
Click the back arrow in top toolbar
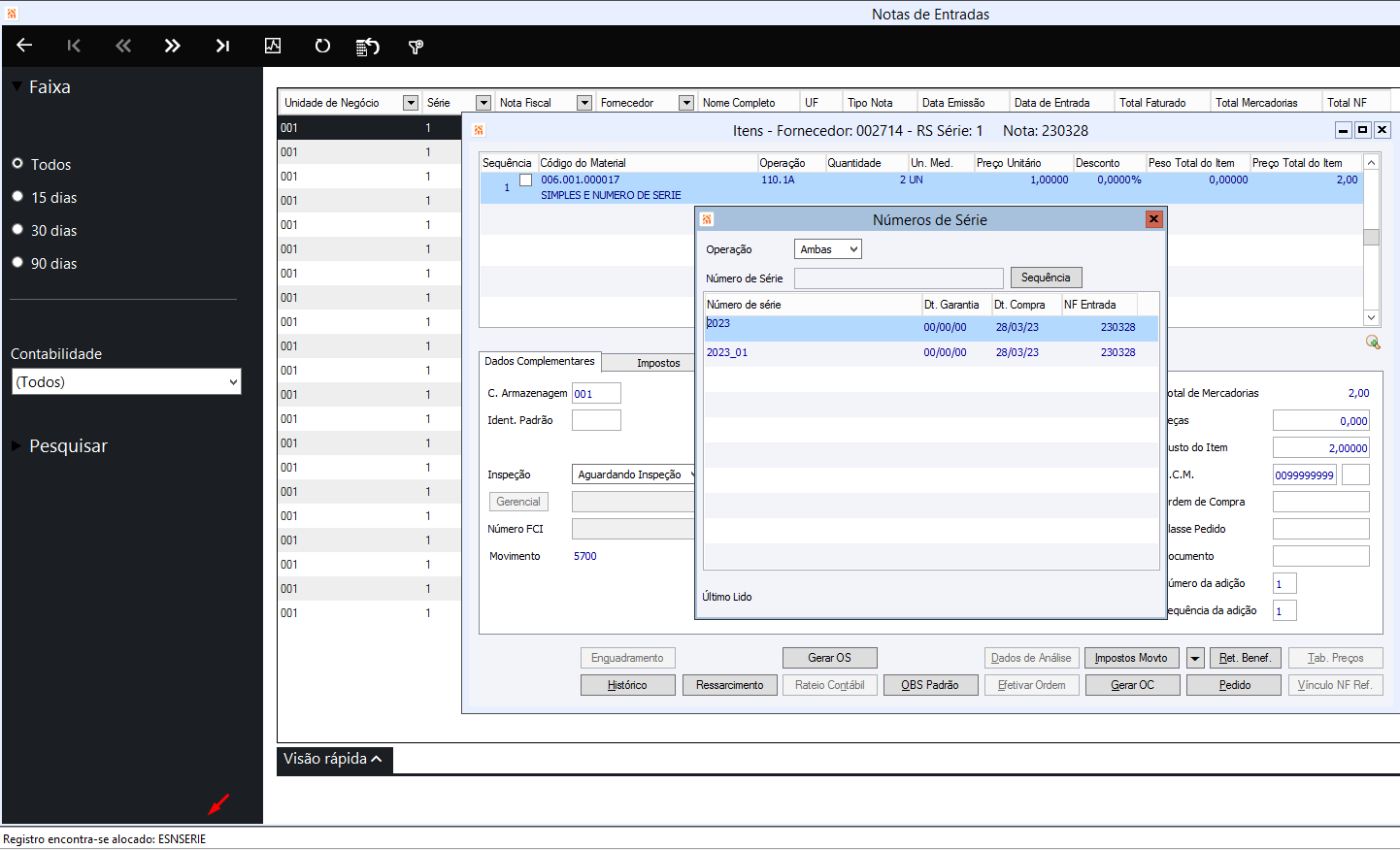[24, 46]
